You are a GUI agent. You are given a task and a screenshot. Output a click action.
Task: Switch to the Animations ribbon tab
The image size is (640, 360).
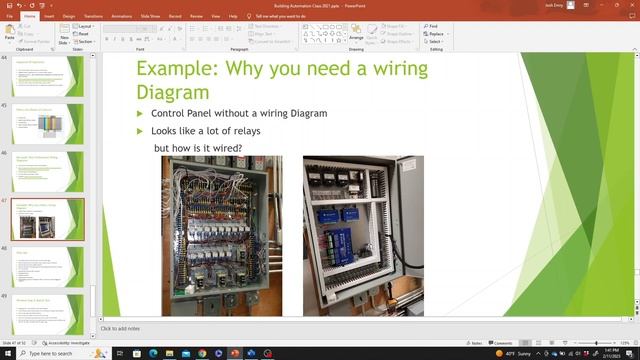122,16
